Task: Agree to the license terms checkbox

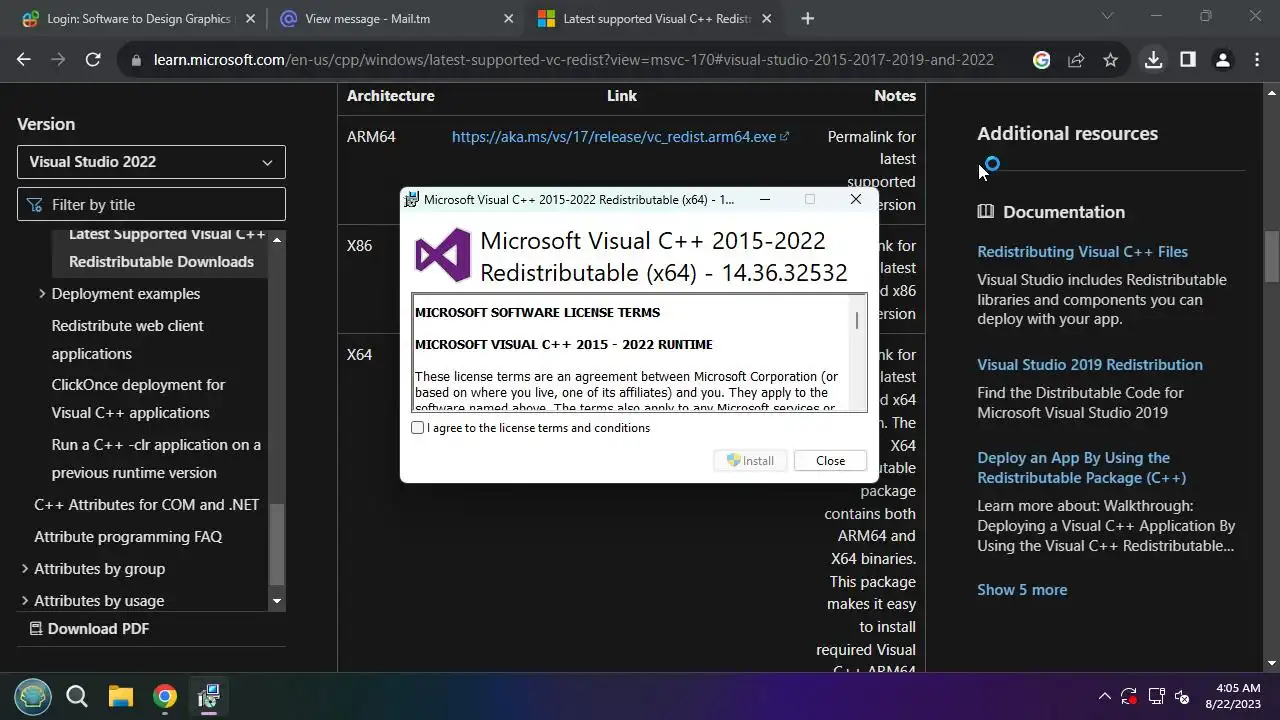Action: tap(418, 428)
